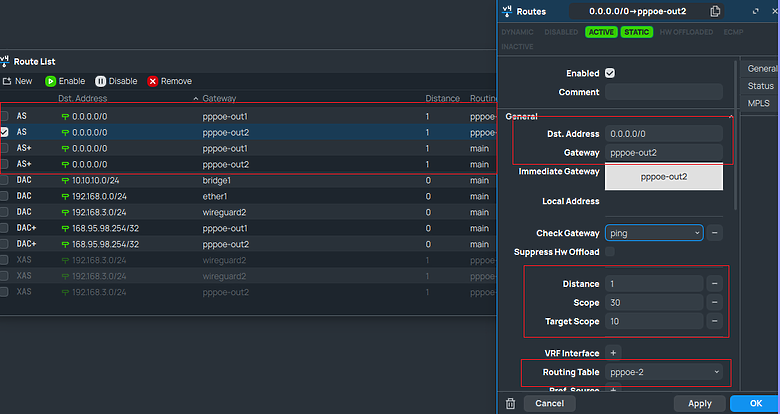Click the minus button next to Scope
Image resolution: width=780 pixels, height=414 pixels.
pos(714,303)
